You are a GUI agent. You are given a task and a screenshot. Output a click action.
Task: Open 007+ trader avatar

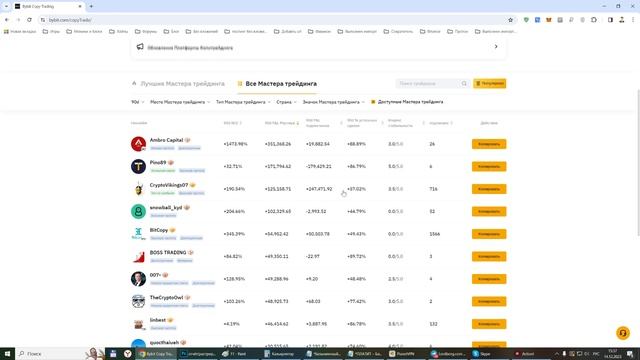pyautogui.click(x=138, y=279)
